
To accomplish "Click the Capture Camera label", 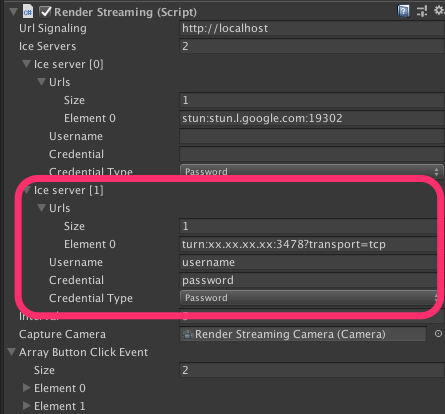I will click(x=62, y=334).
